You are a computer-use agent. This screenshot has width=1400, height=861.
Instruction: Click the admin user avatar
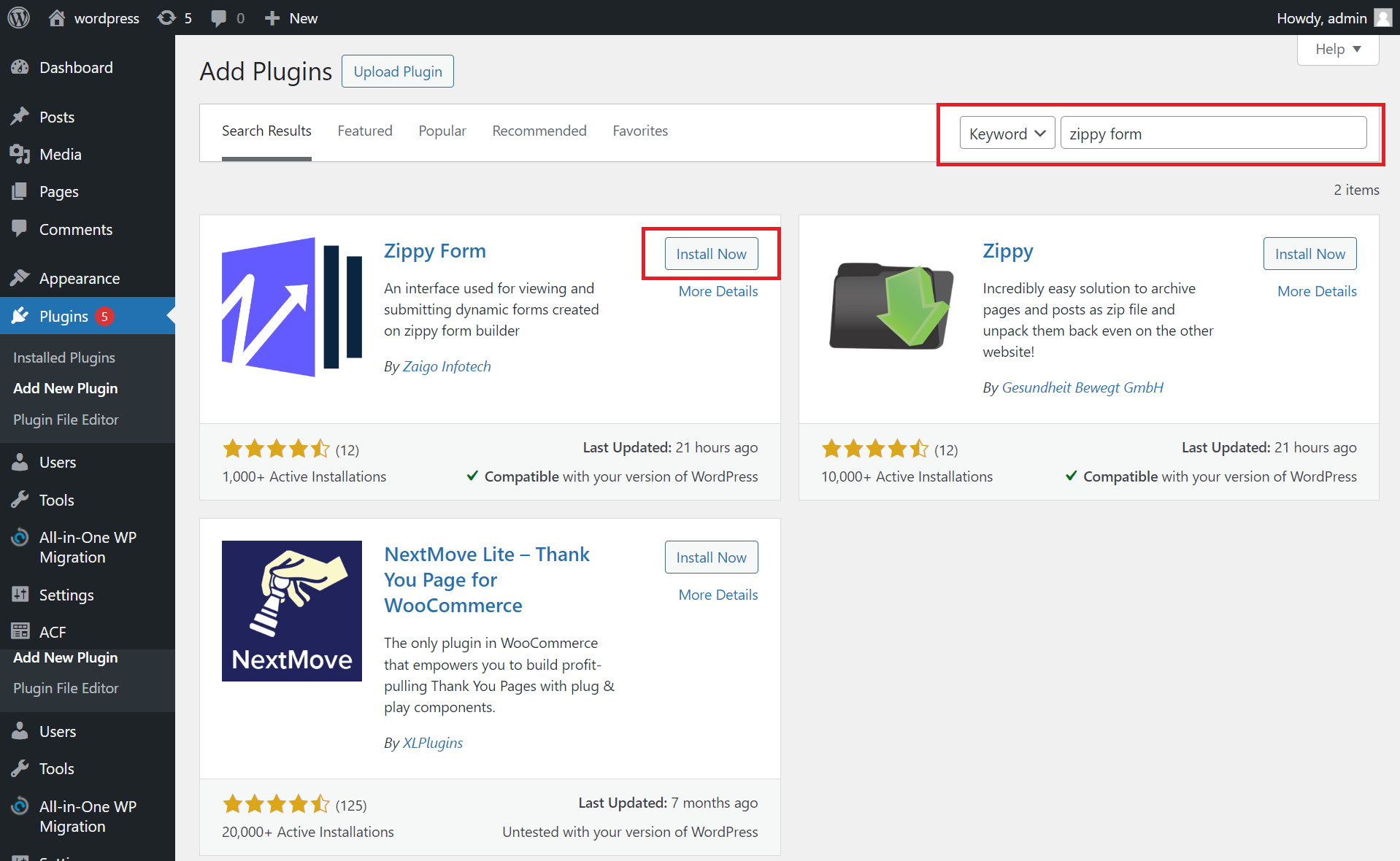(x=1383, y=18)
